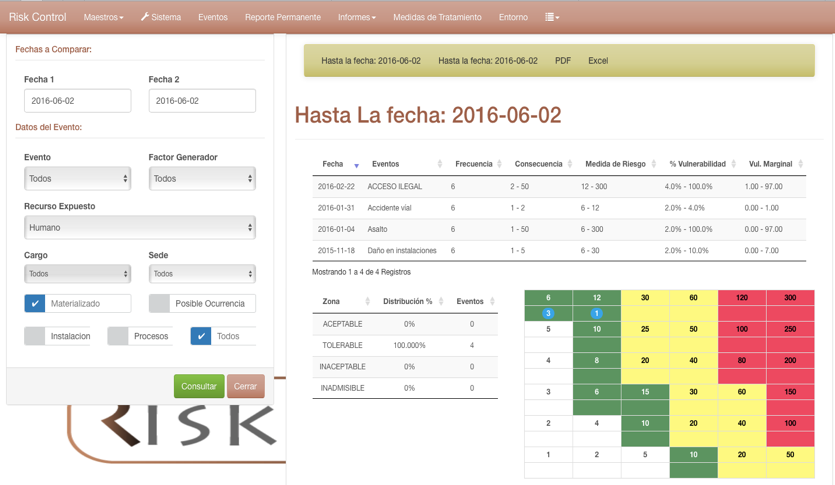Expand the Recurso Expuesto dropdown
The width and height of the screenshot is (835, 485).
[x=139, y=228]
